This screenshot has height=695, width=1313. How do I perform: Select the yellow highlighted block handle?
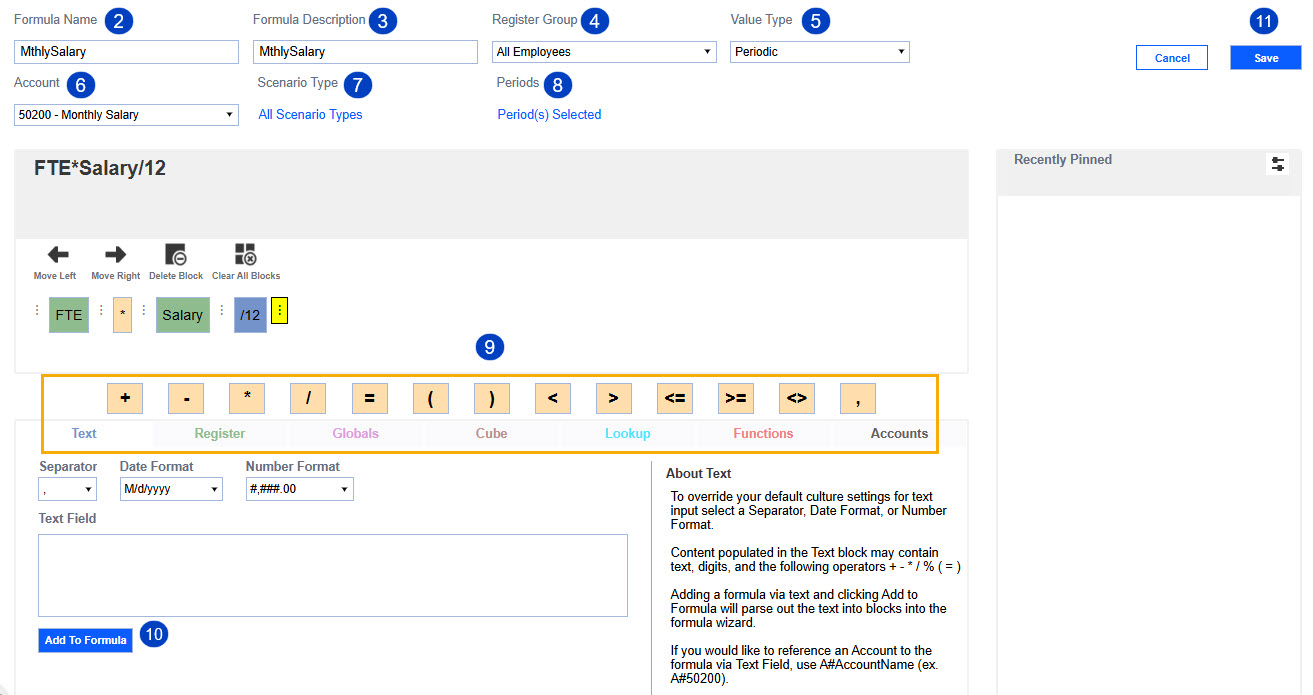(x=279, y=311)
